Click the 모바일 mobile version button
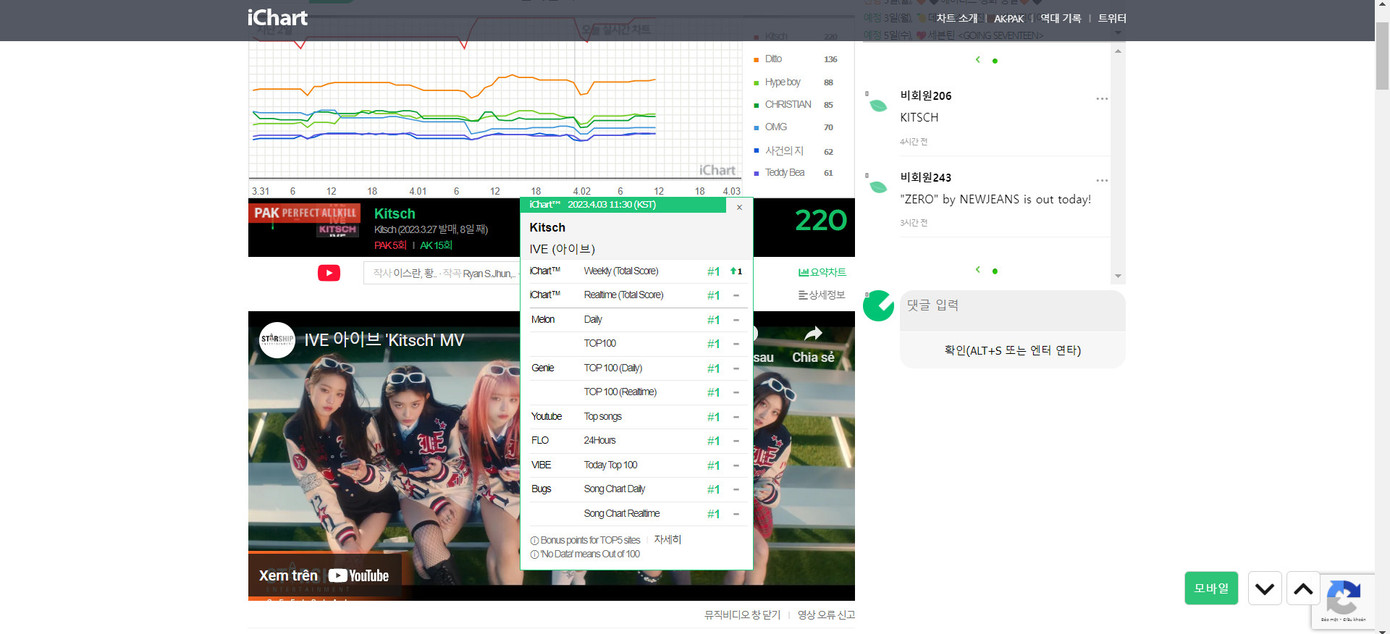This screenshot has height=634, width=1390. (x=1210, y=588)
